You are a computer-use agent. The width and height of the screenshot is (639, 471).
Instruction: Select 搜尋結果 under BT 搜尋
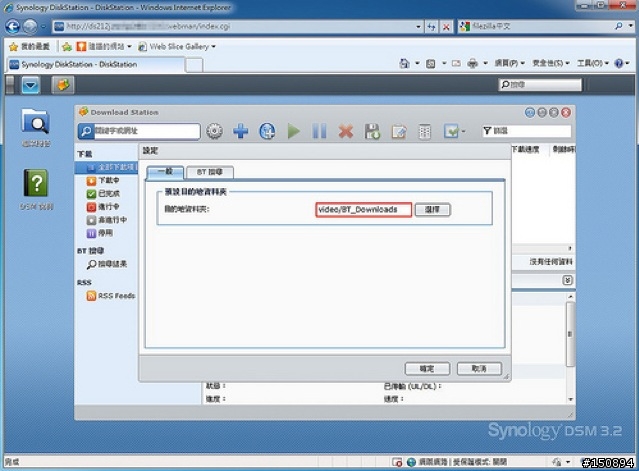coord(107,264)
